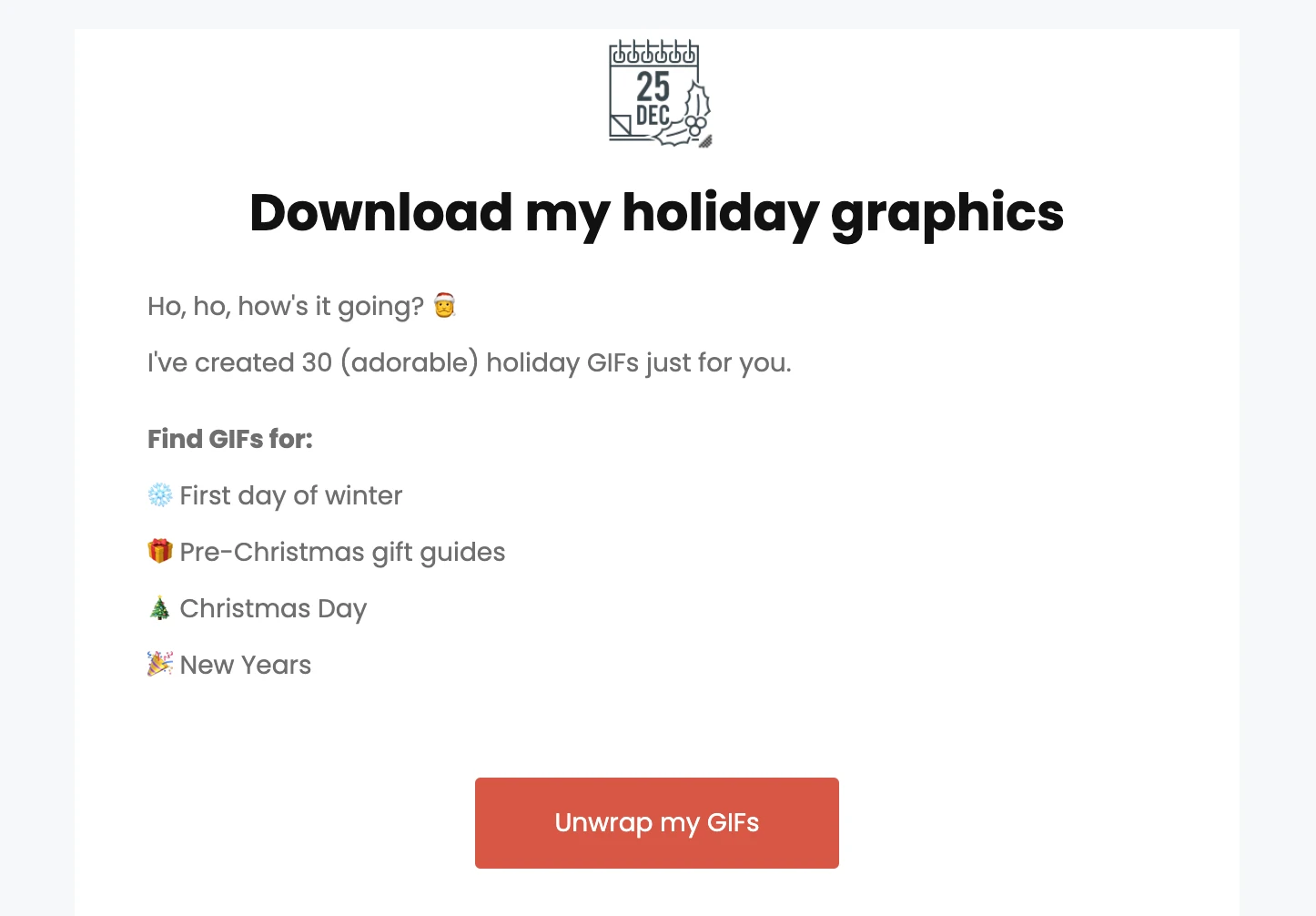This screenshot has width=1316, height=916.
Task: Select the "Pre-Christmas gift guides" list item
Action: tap(342, 552)
